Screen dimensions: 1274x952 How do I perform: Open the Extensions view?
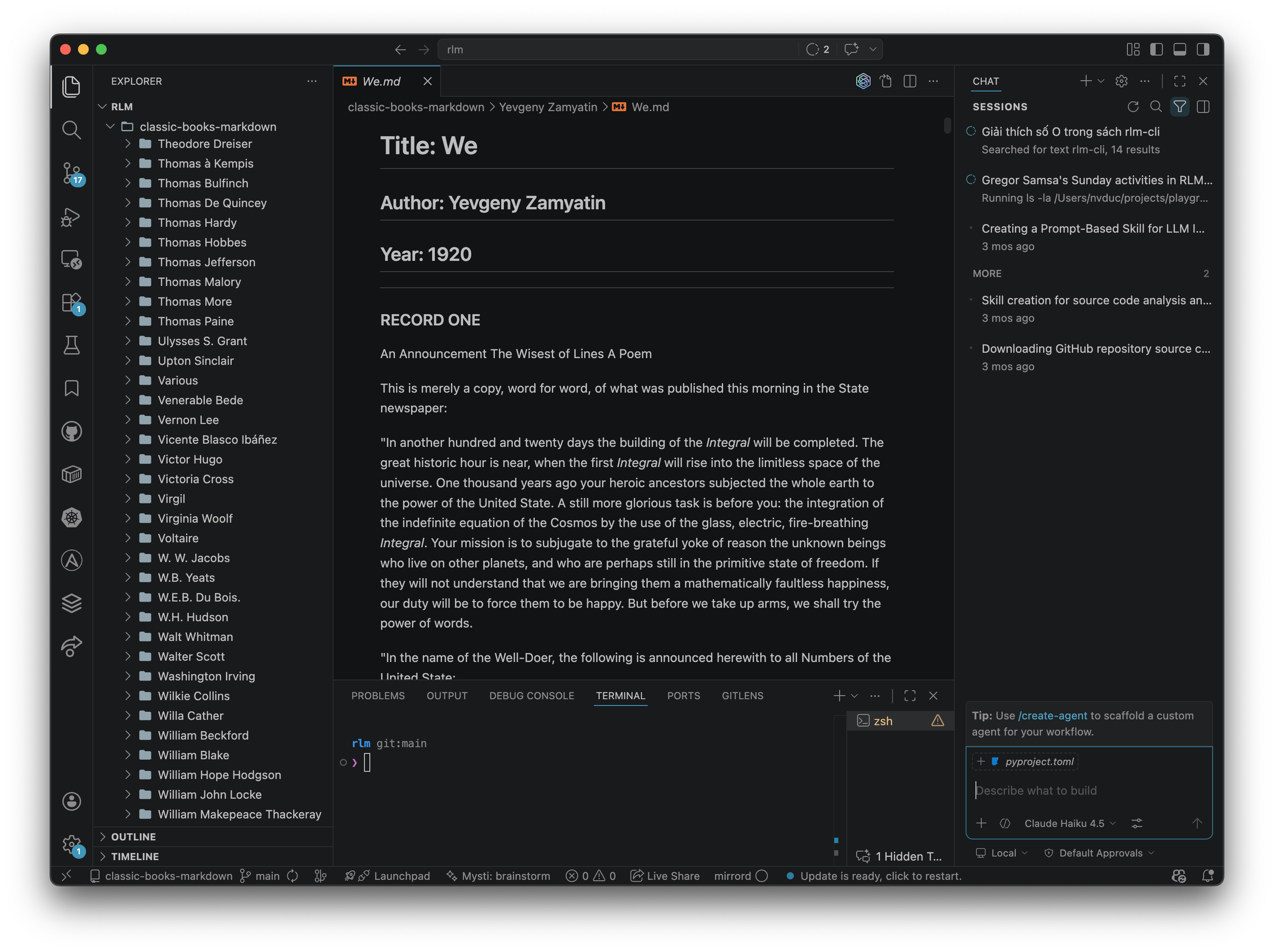[71, 303]
